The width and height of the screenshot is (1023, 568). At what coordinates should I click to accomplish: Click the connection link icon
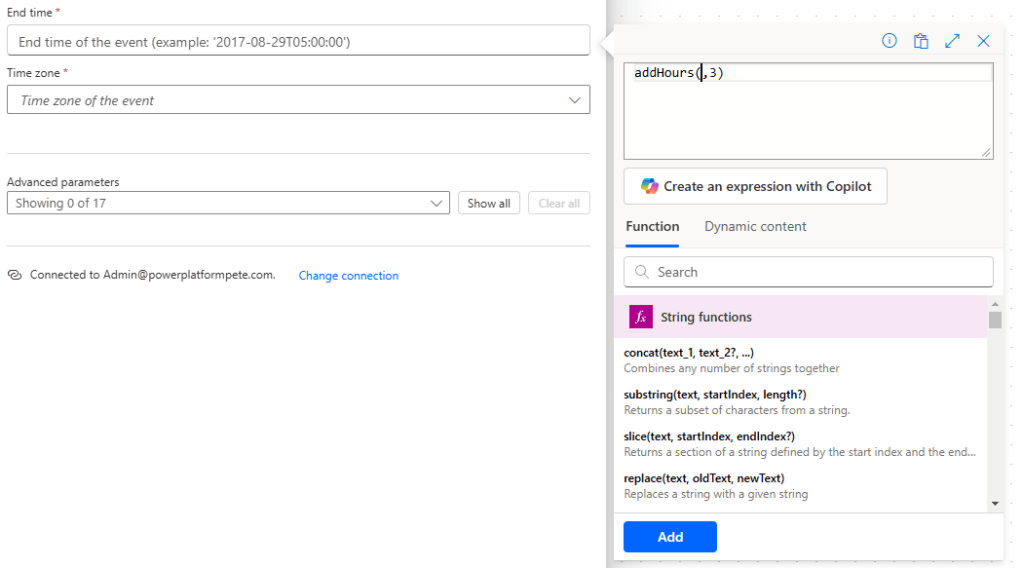15,275
